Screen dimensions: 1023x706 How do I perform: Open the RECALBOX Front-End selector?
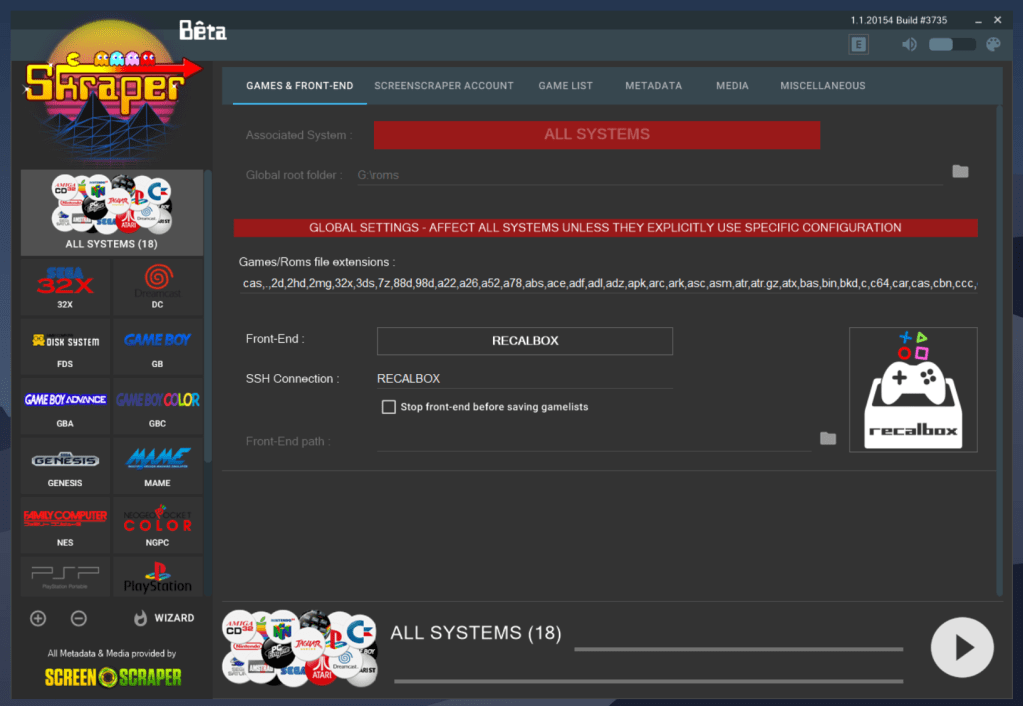tap(524, 341)
